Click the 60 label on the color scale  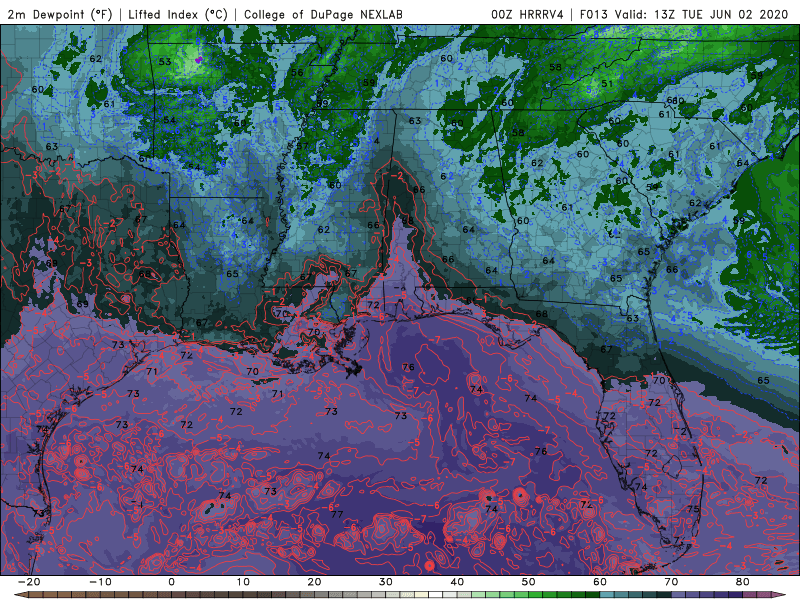coord(600,582)
